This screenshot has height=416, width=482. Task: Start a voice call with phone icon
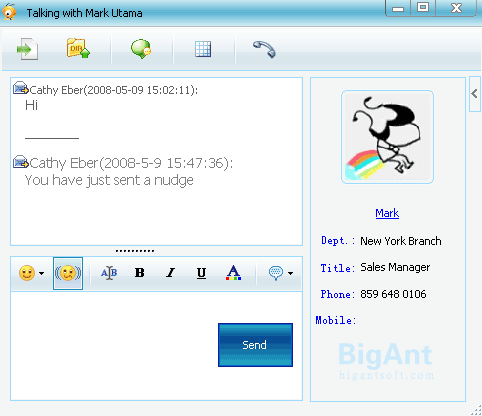click(x=264, y=49)
